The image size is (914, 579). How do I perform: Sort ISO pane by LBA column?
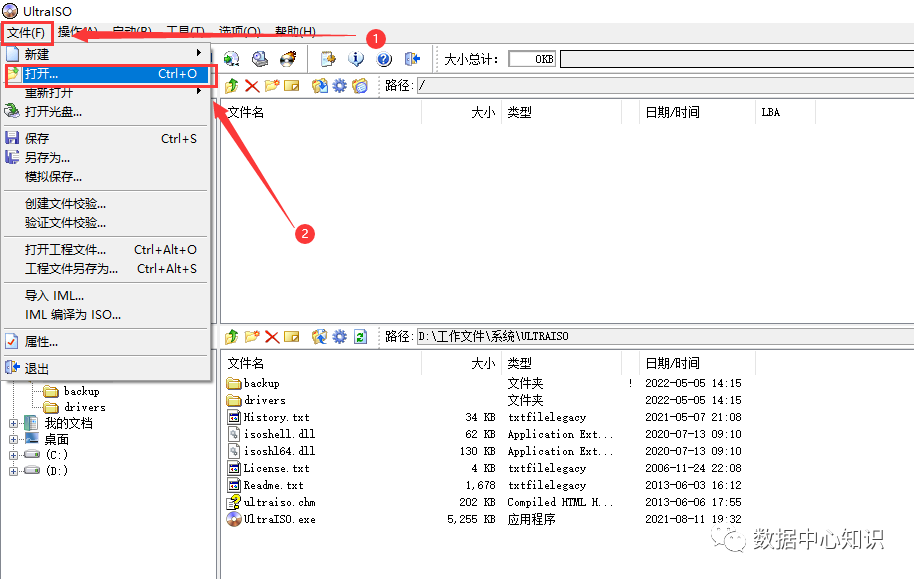point(785,113)
